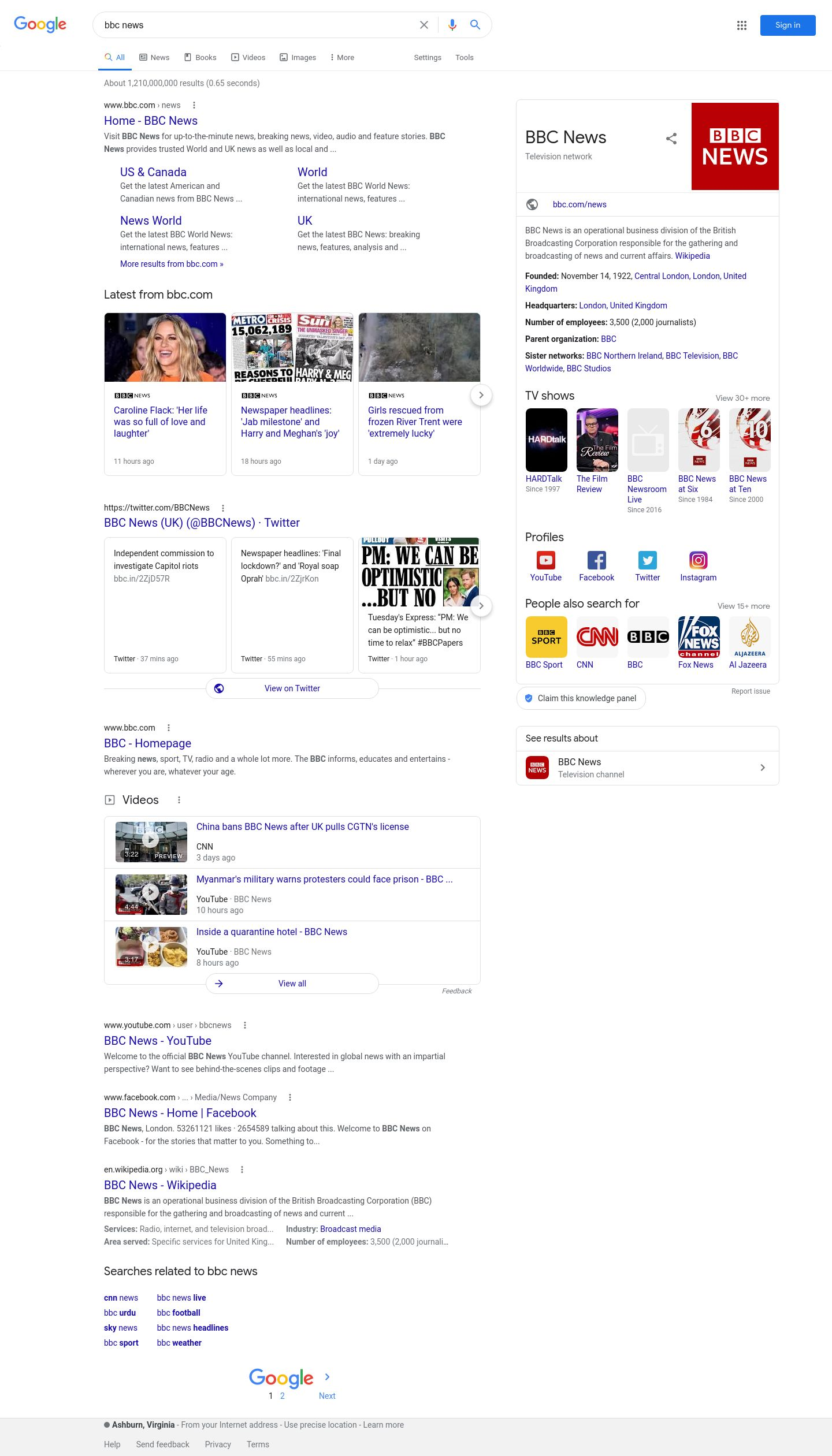Click in the bbc news search field
The width and height of the screenshot is (832, 1456).
point(257,25)
